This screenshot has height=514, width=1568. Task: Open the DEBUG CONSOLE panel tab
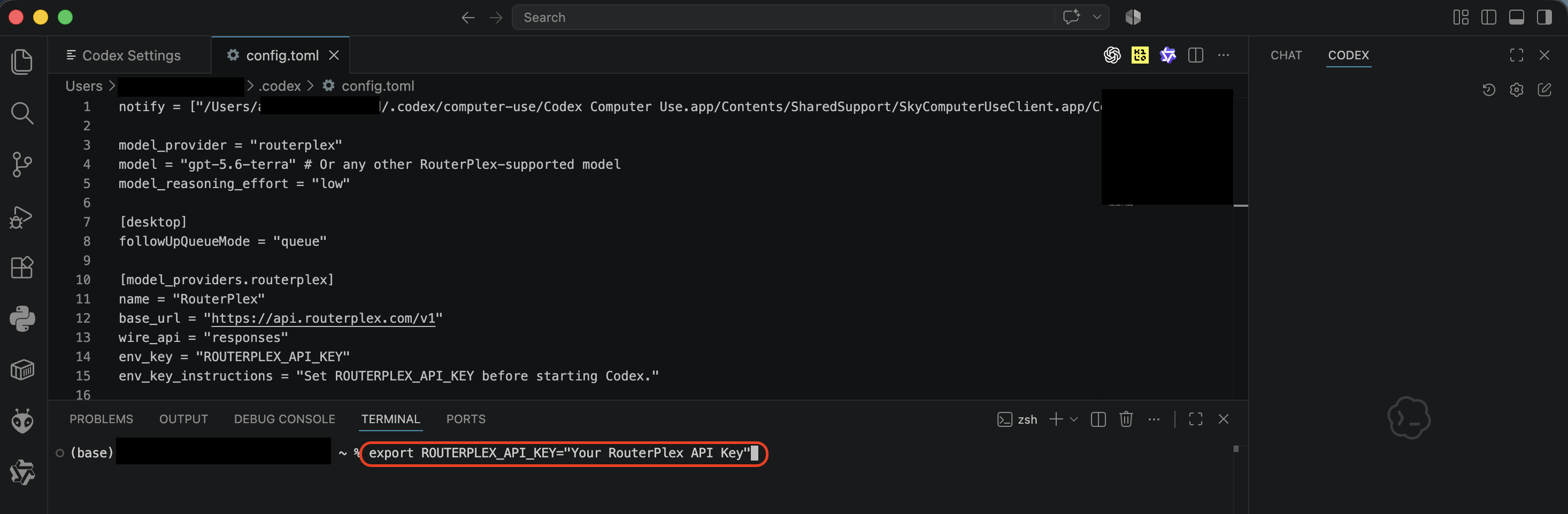(x=285, y=419)
